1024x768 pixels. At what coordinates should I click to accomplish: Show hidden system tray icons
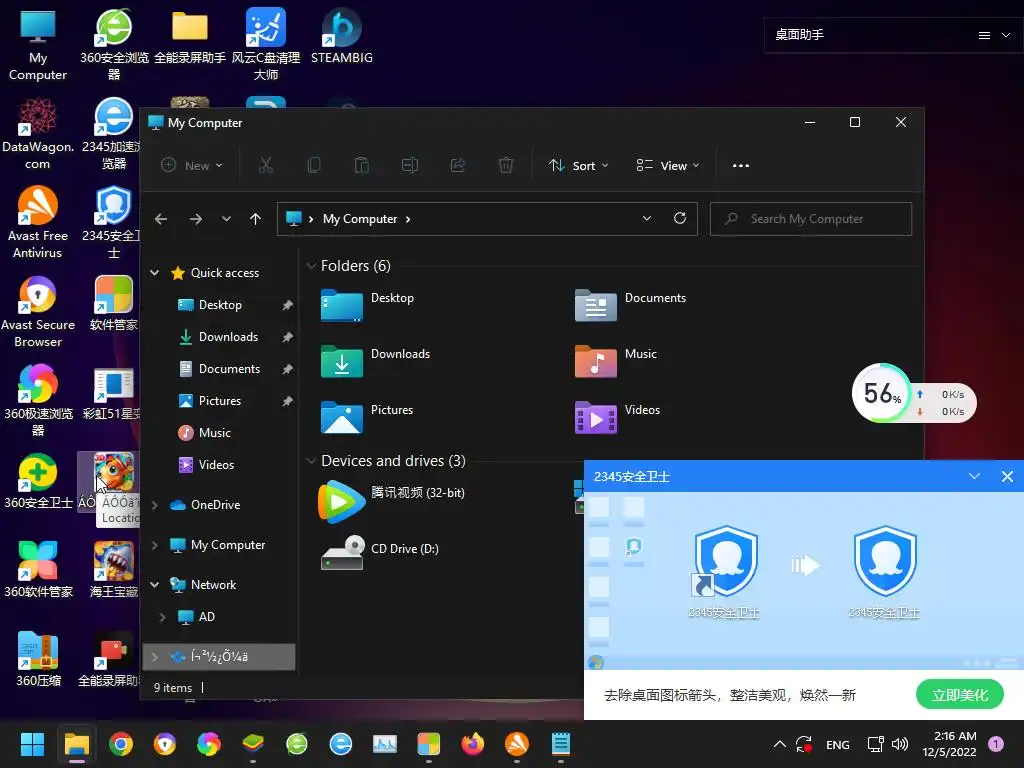pos(779,744)
